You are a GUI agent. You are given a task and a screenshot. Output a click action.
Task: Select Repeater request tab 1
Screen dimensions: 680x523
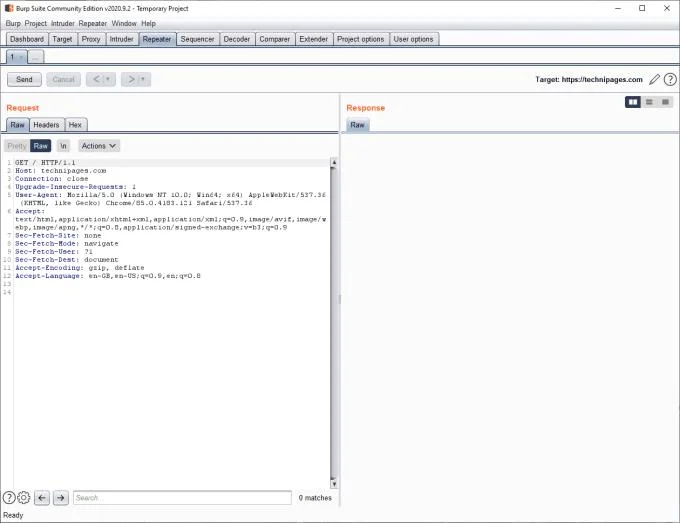(x=16, y=57)
